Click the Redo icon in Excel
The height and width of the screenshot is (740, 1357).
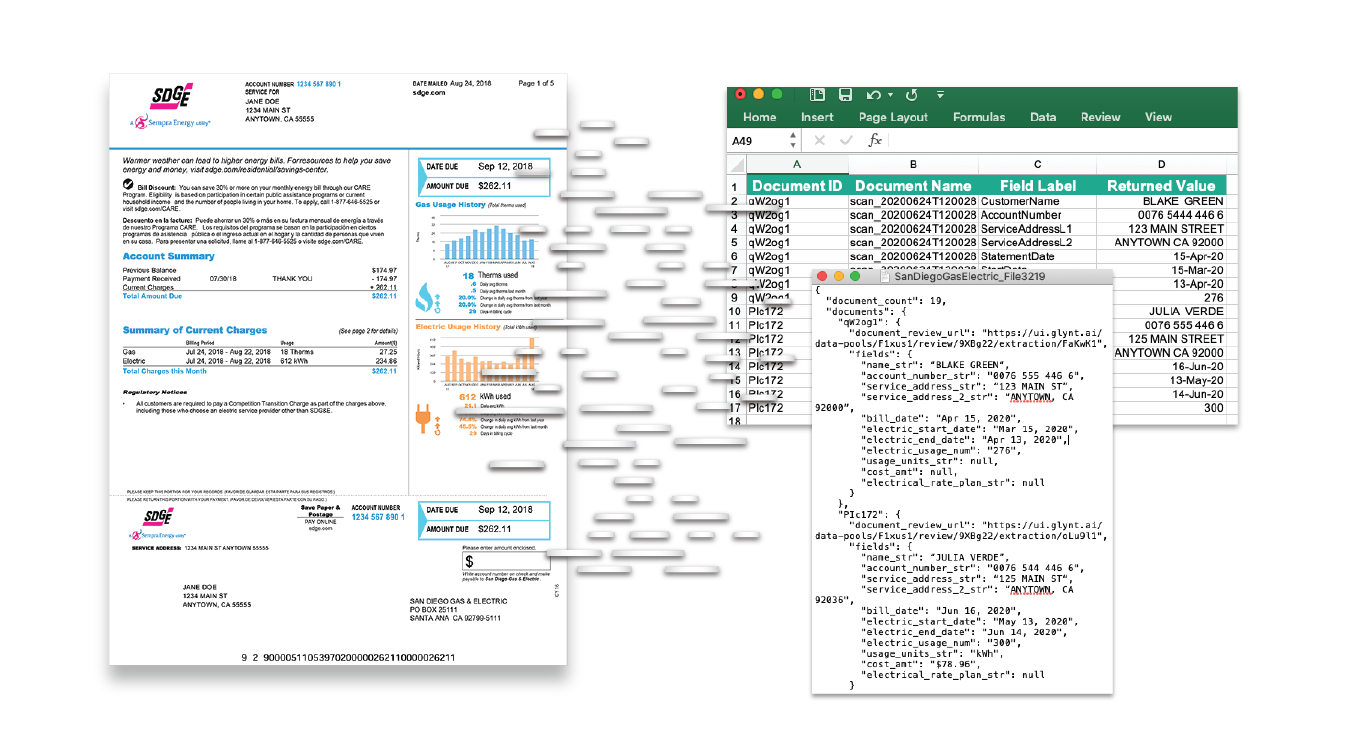pyautogui.click(x=911, y=95)
